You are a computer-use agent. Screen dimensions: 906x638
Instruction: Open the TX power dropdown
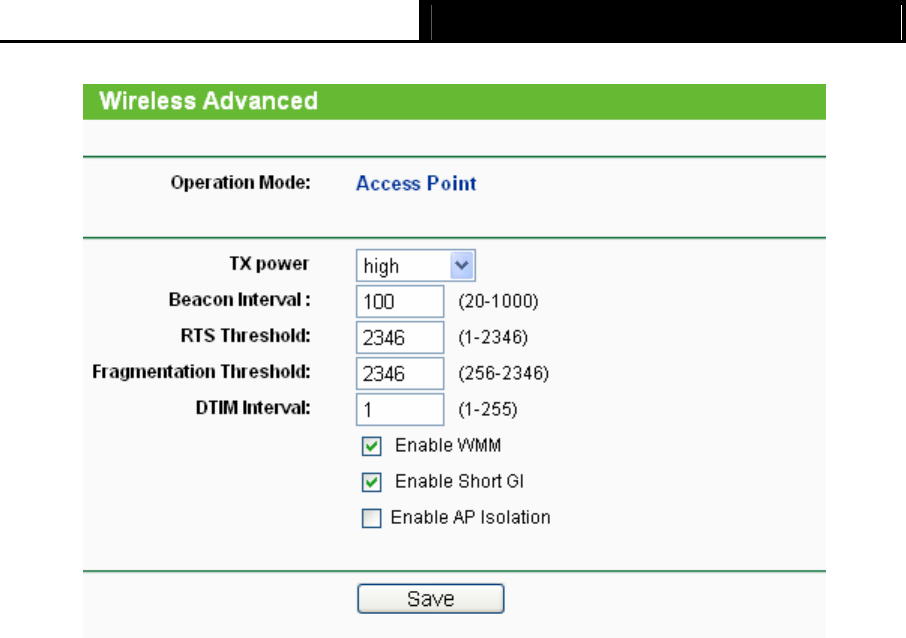point(415,266)
